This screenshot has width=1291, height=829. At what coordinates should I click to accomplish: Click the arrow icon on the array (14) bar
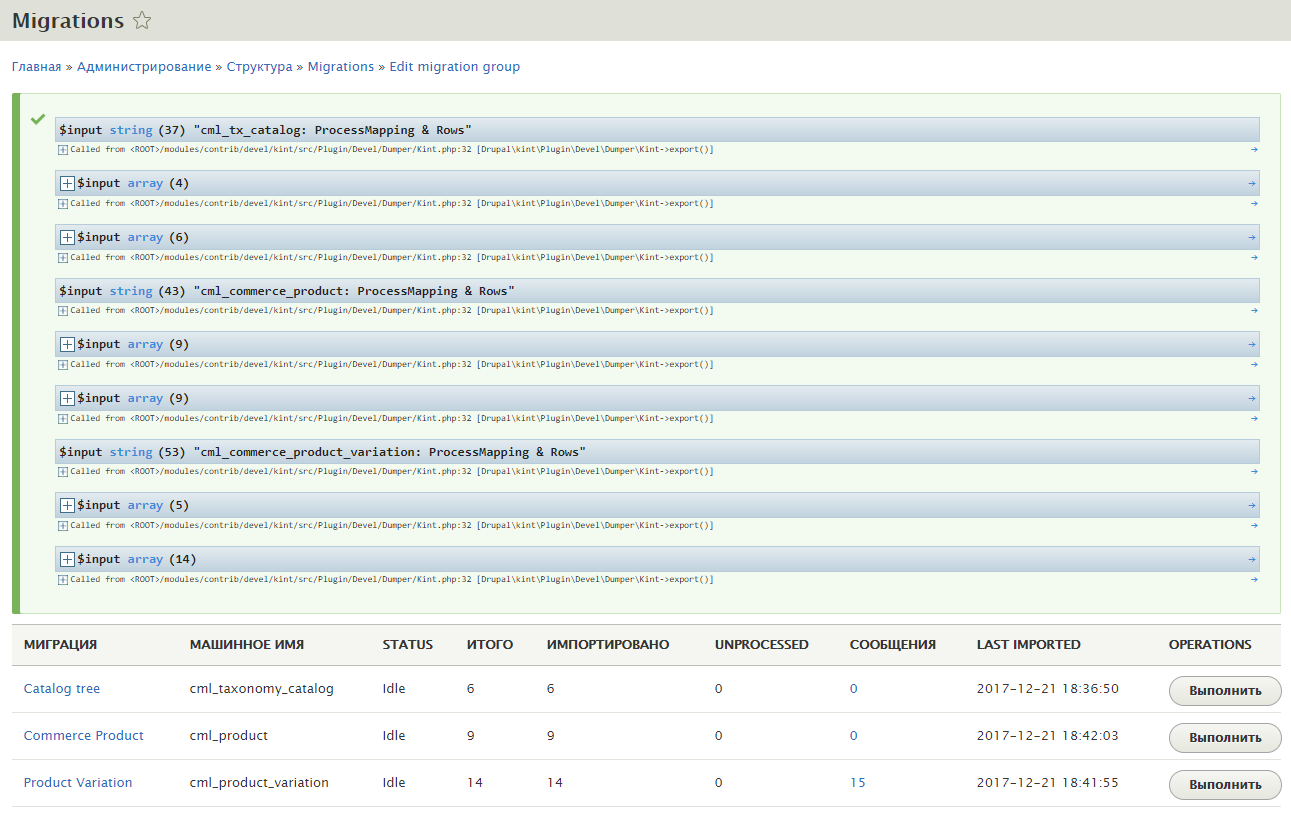click(x=1253, y=558)
